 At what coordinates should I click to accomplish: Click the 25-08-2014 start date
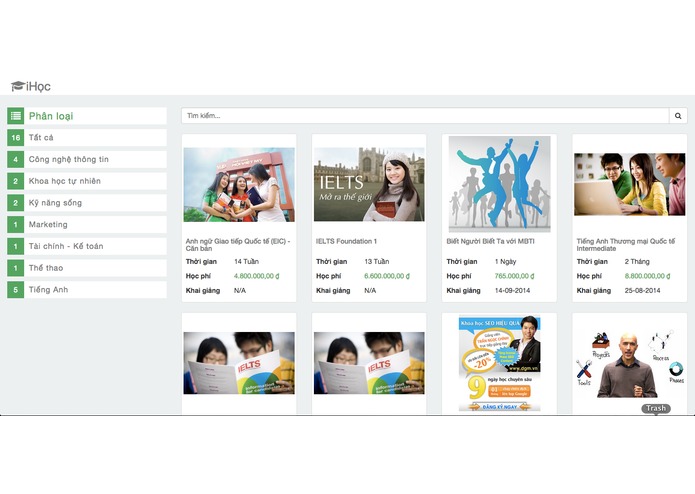pos(642,290)
